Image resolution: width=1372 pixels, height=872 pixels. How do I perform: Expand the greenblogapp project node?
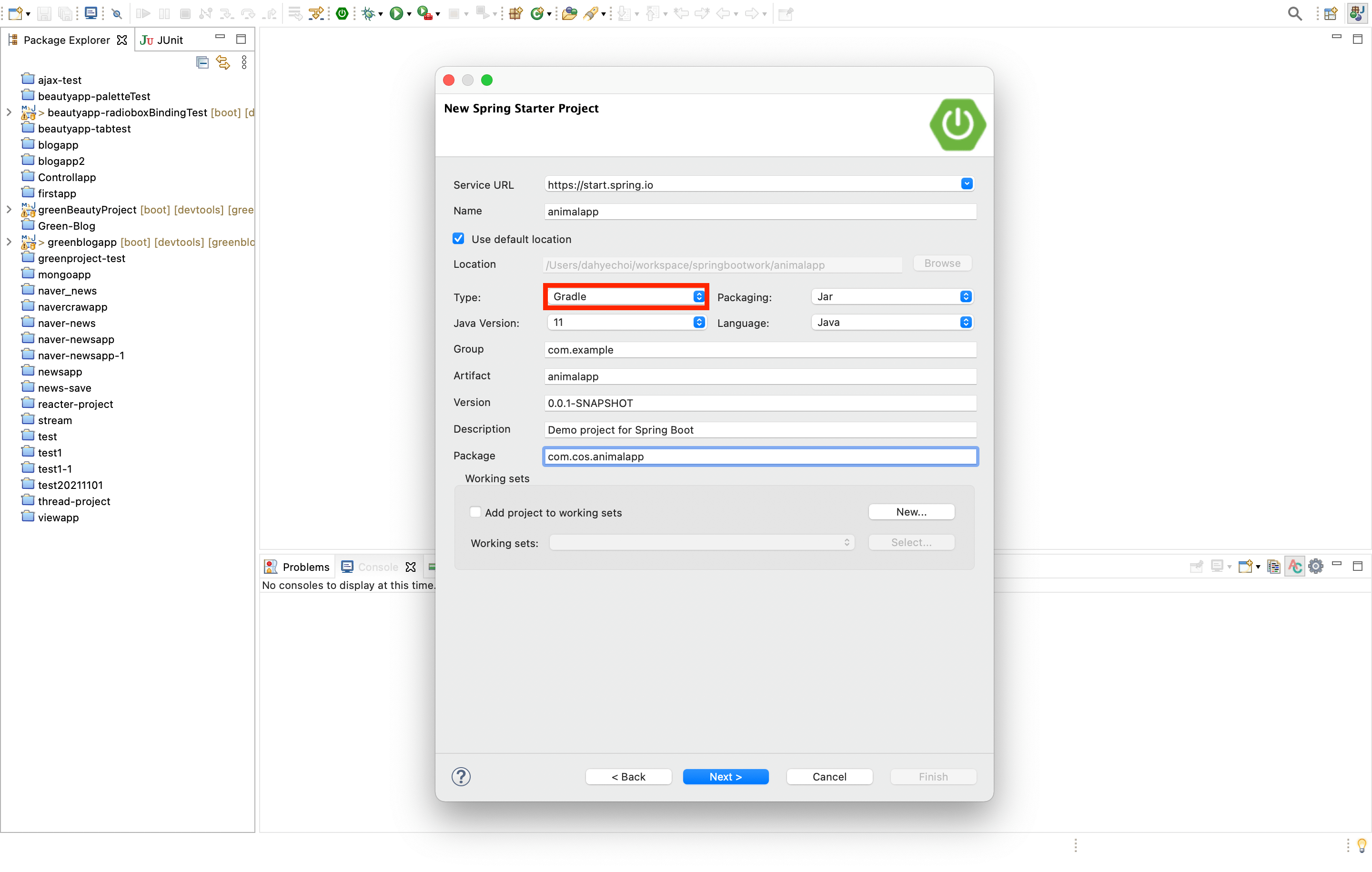click(9, 242)
